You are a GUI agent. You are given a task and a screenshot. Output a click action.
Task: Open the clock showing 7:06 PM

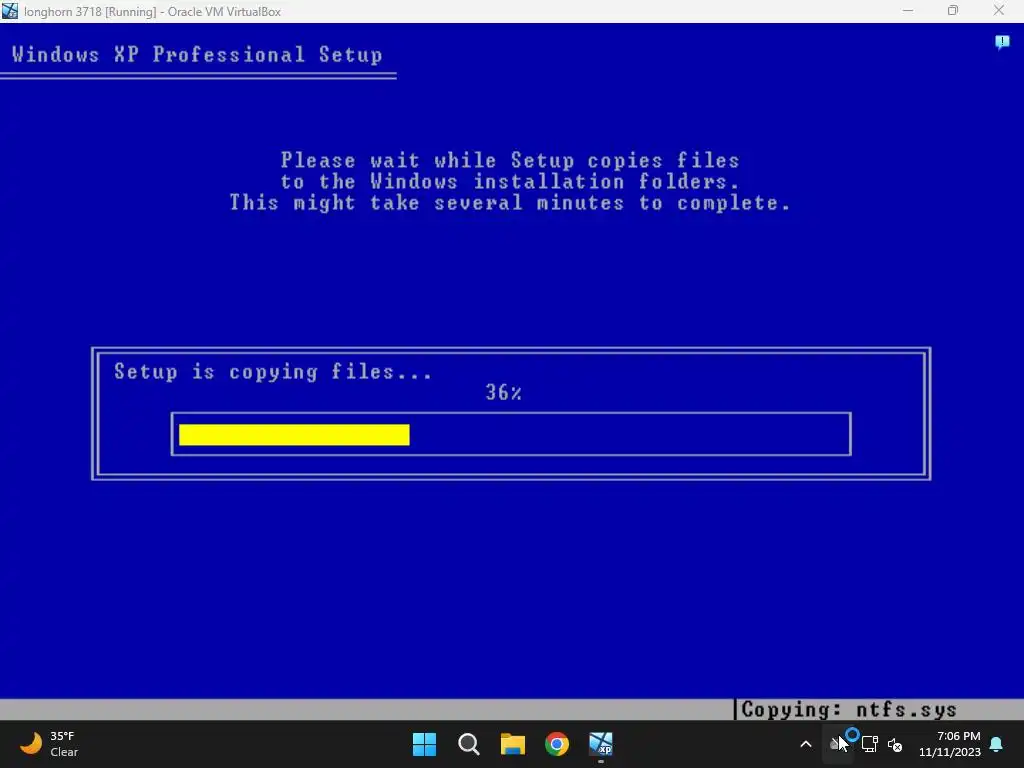(950, 744)
